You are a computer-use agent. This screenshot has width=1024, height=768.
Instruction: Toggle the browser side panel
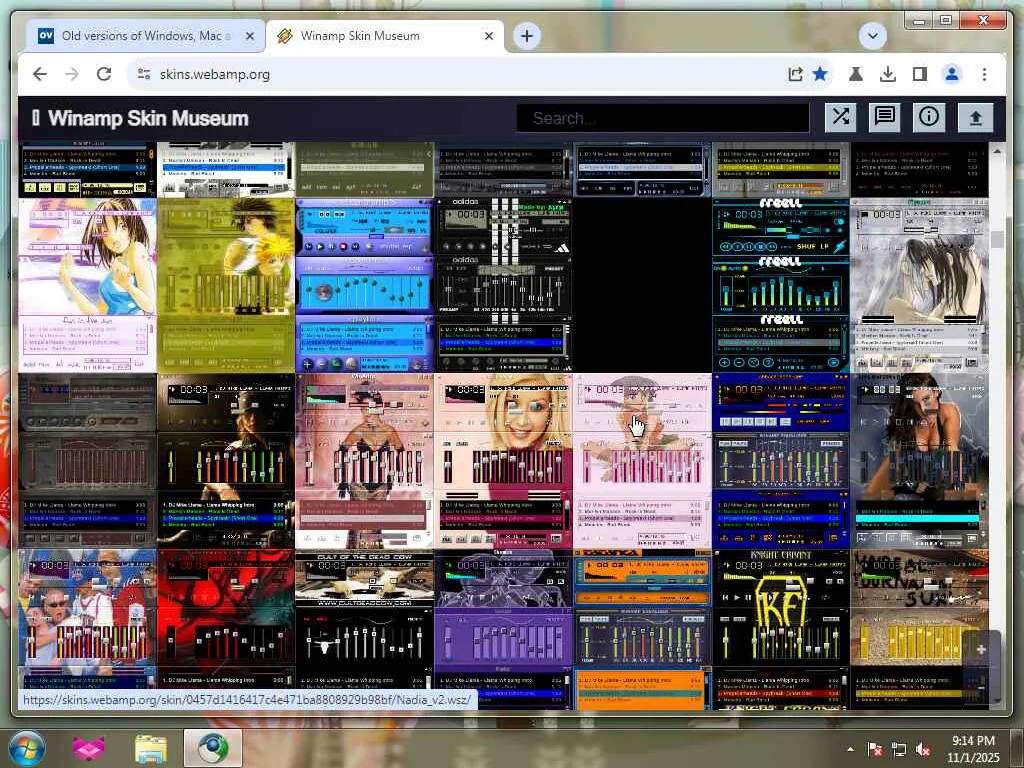pos(920,74)
